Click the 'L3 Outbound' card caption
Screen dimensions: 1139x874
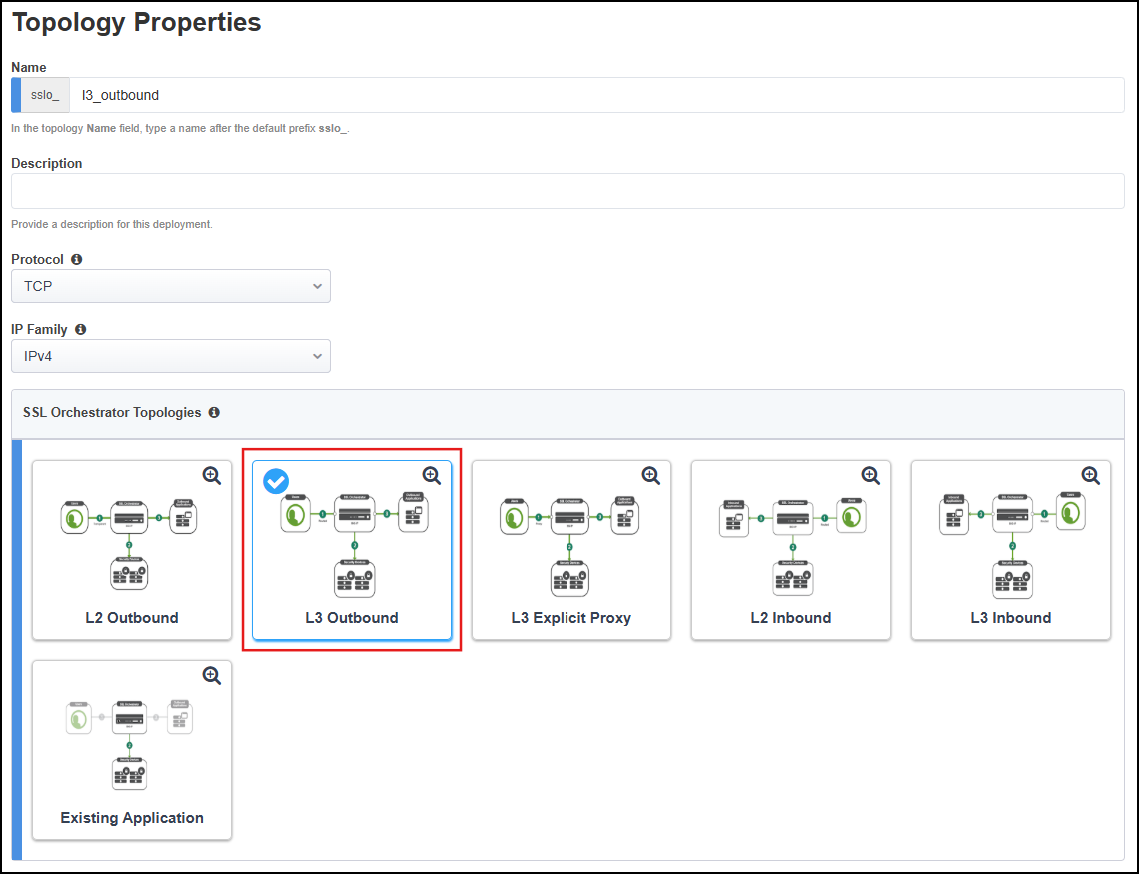(x=352, y=618)
